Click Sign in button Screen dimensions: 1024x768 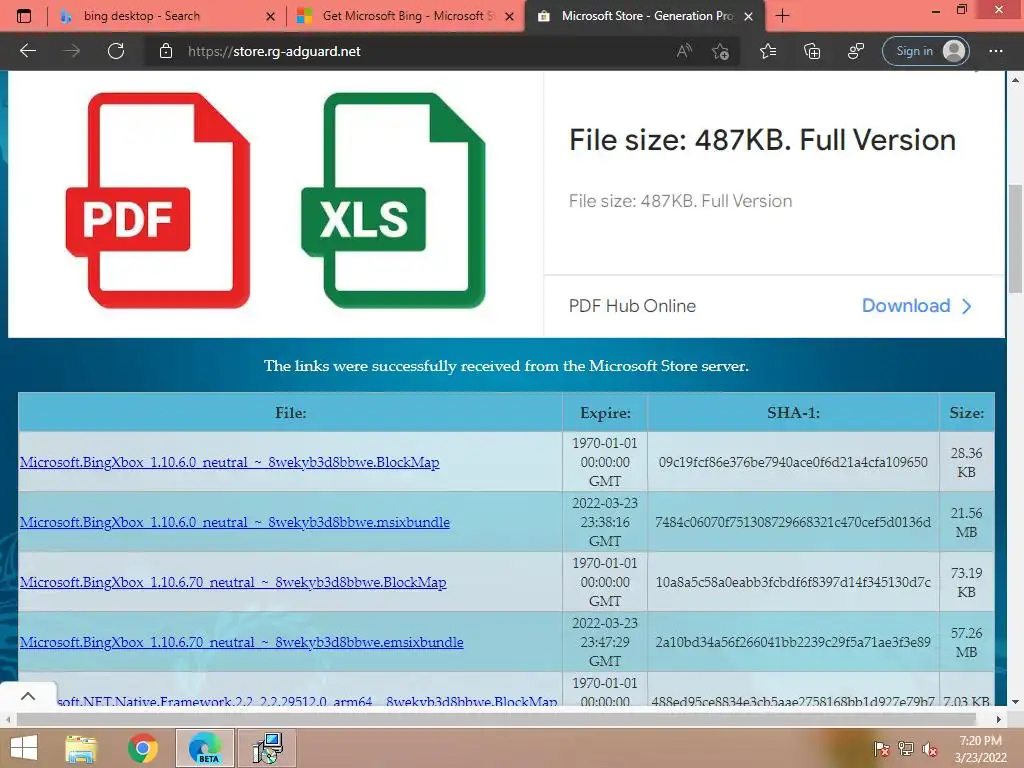tap(925, 51)
